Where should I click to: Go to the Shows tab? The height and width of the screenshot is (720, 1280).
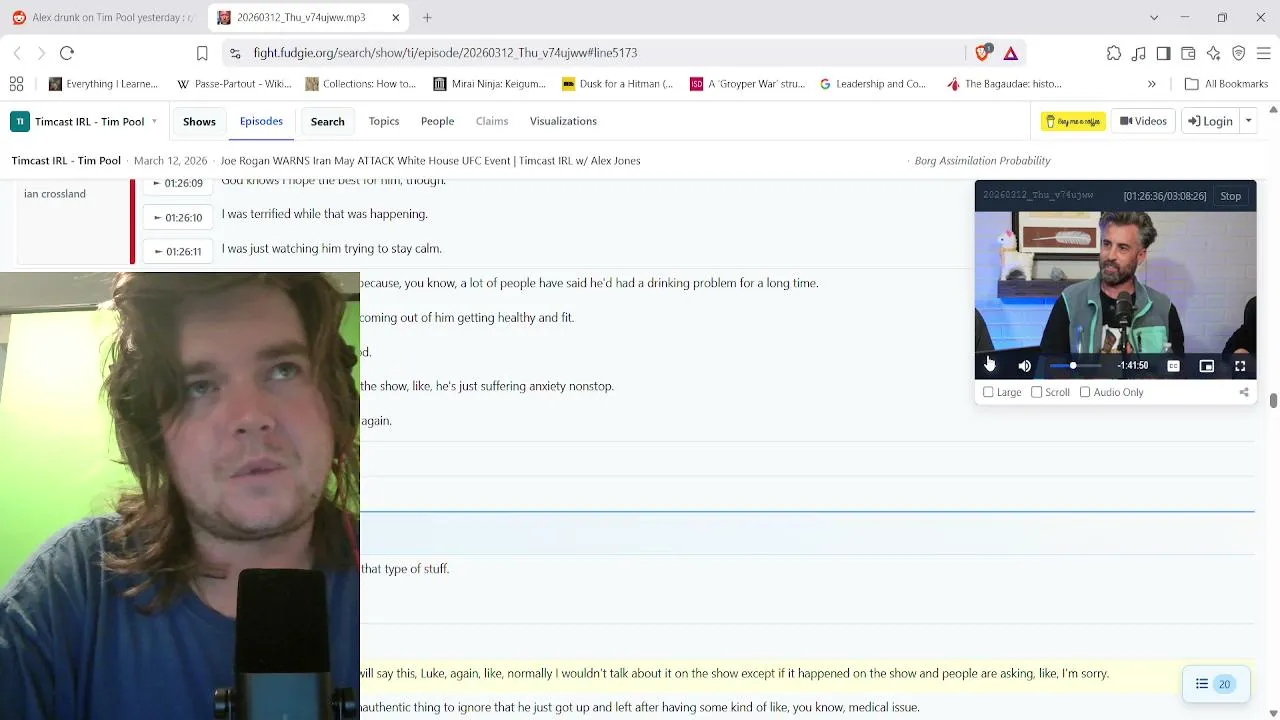coord(199,121)
